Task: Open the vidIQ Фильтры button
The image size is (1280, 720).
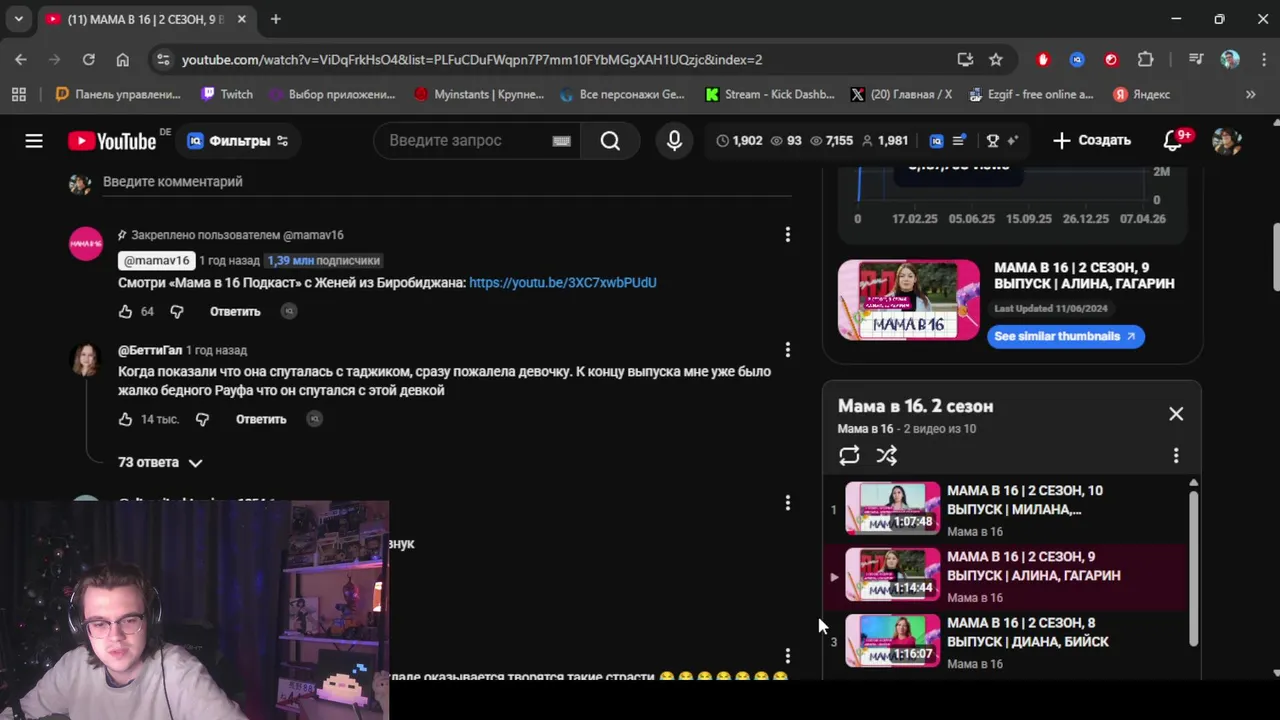Action: 238,141
